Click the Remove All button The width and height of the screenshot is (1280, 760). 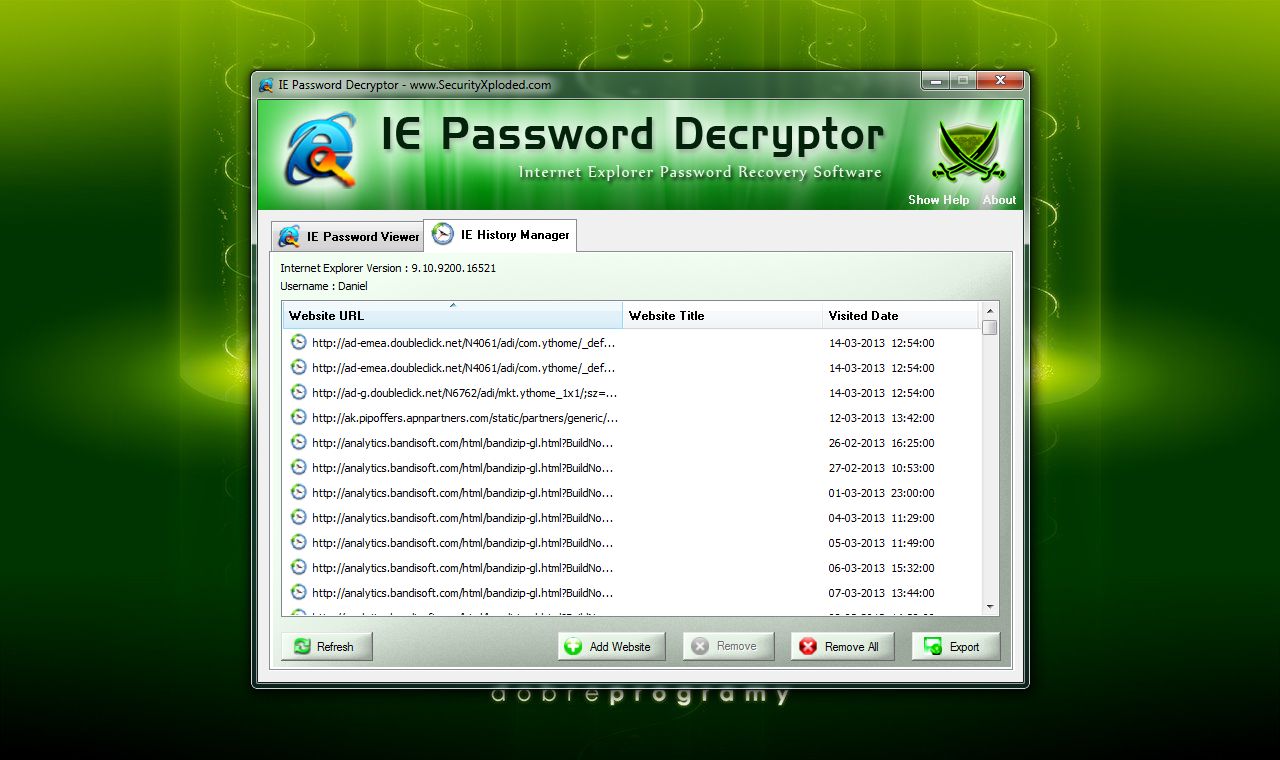coord(842,647)
